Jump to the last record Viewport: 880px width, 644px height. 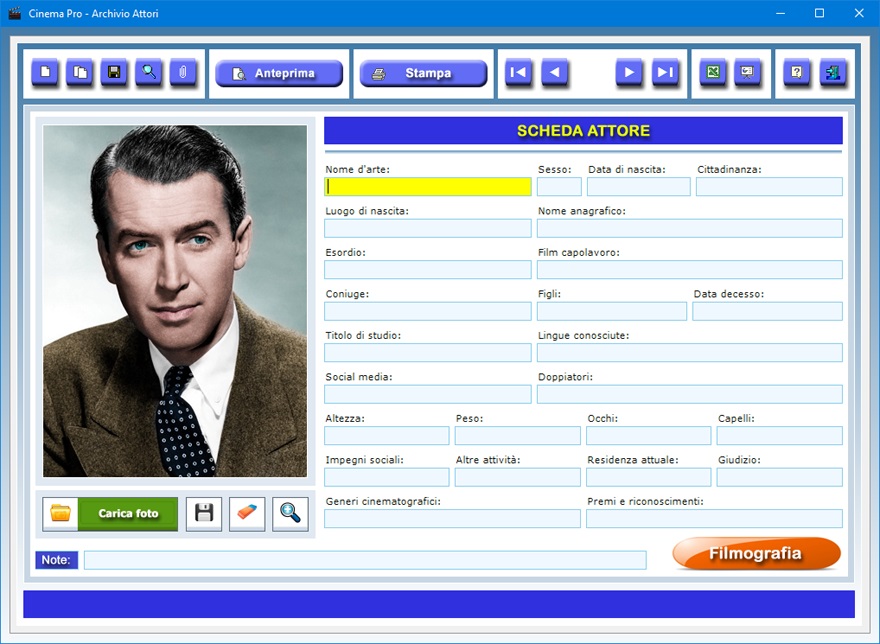point(665,72)
